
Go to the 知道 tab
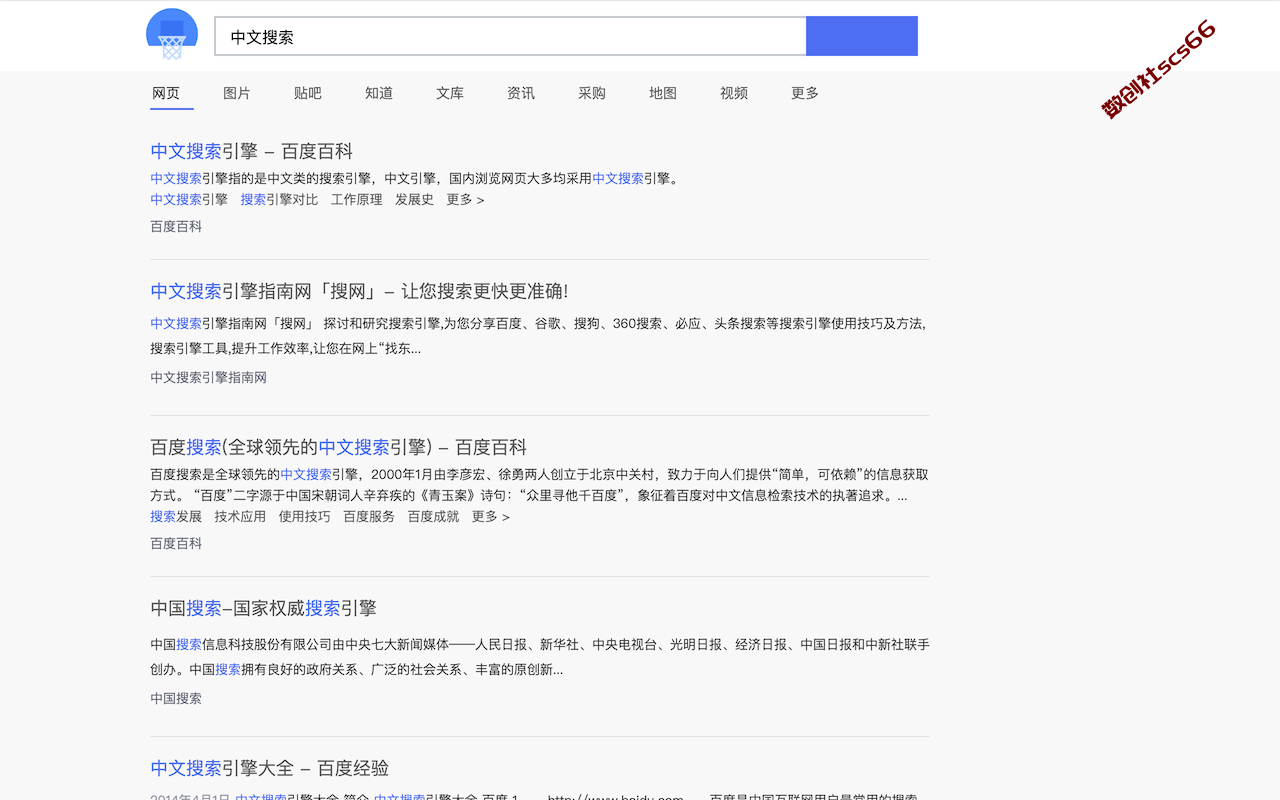[379, 93]
